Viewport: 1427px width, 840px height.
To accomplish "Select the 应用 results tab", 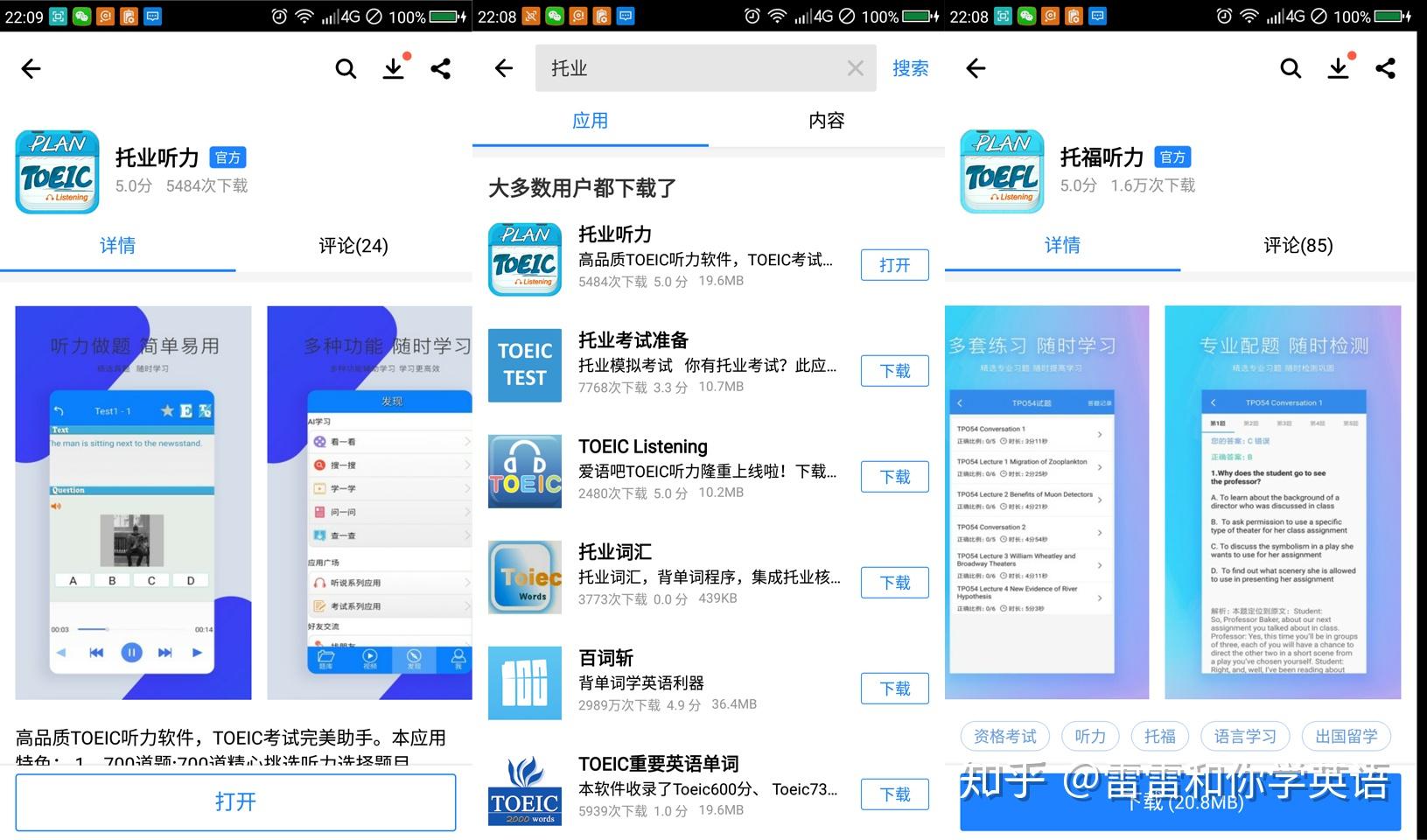I will pyautogui.click(x=591, y=121).
